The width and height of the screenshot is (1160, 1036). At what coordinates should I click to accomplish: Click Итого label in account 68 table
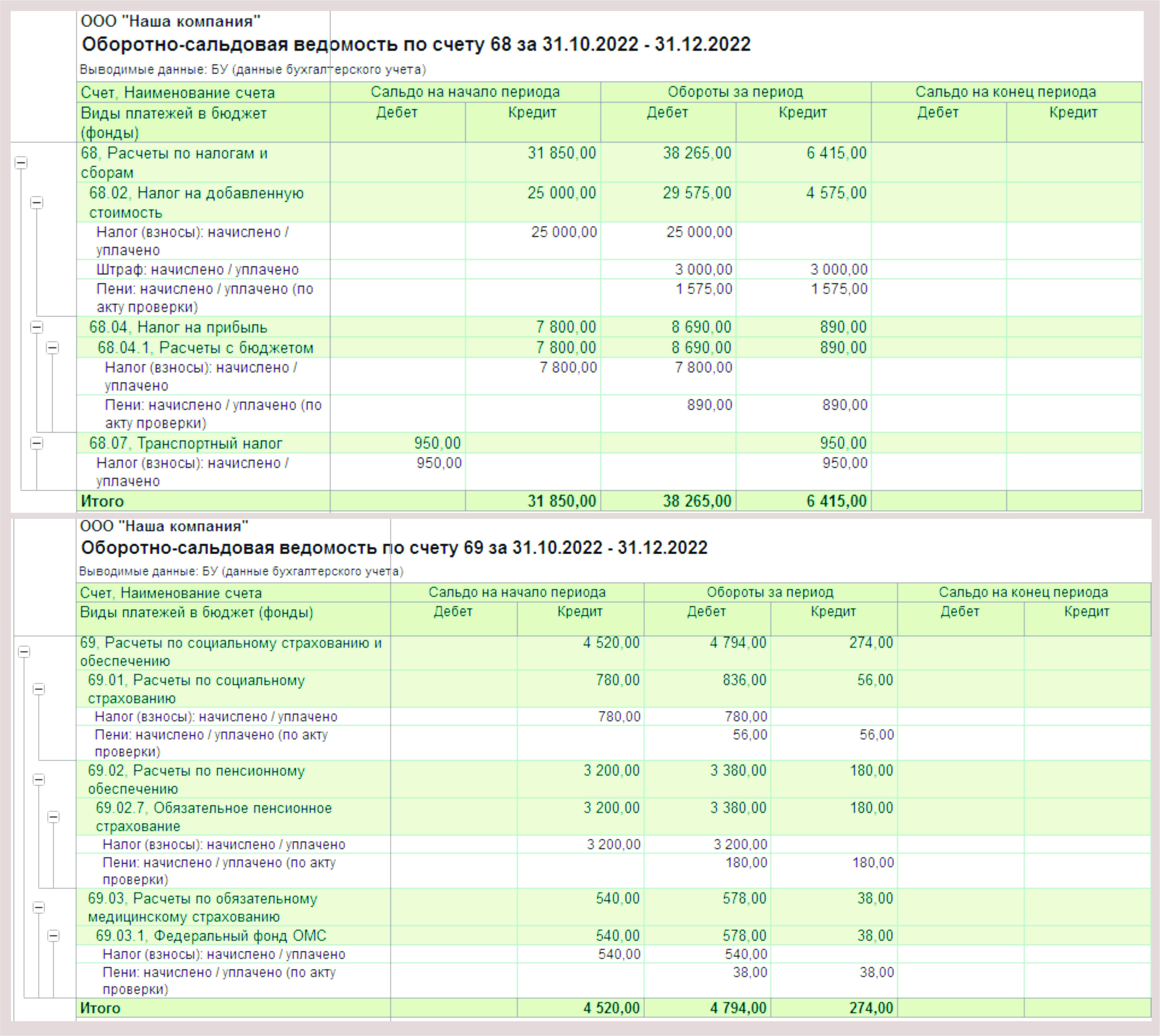click(102, 501)
